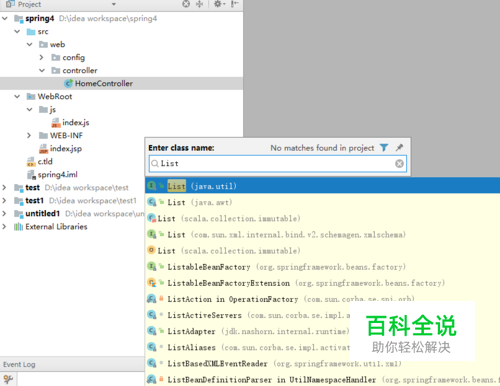Click the scroll from source icon
Viewport: 500px width, 386px height.
coord(186,4)
